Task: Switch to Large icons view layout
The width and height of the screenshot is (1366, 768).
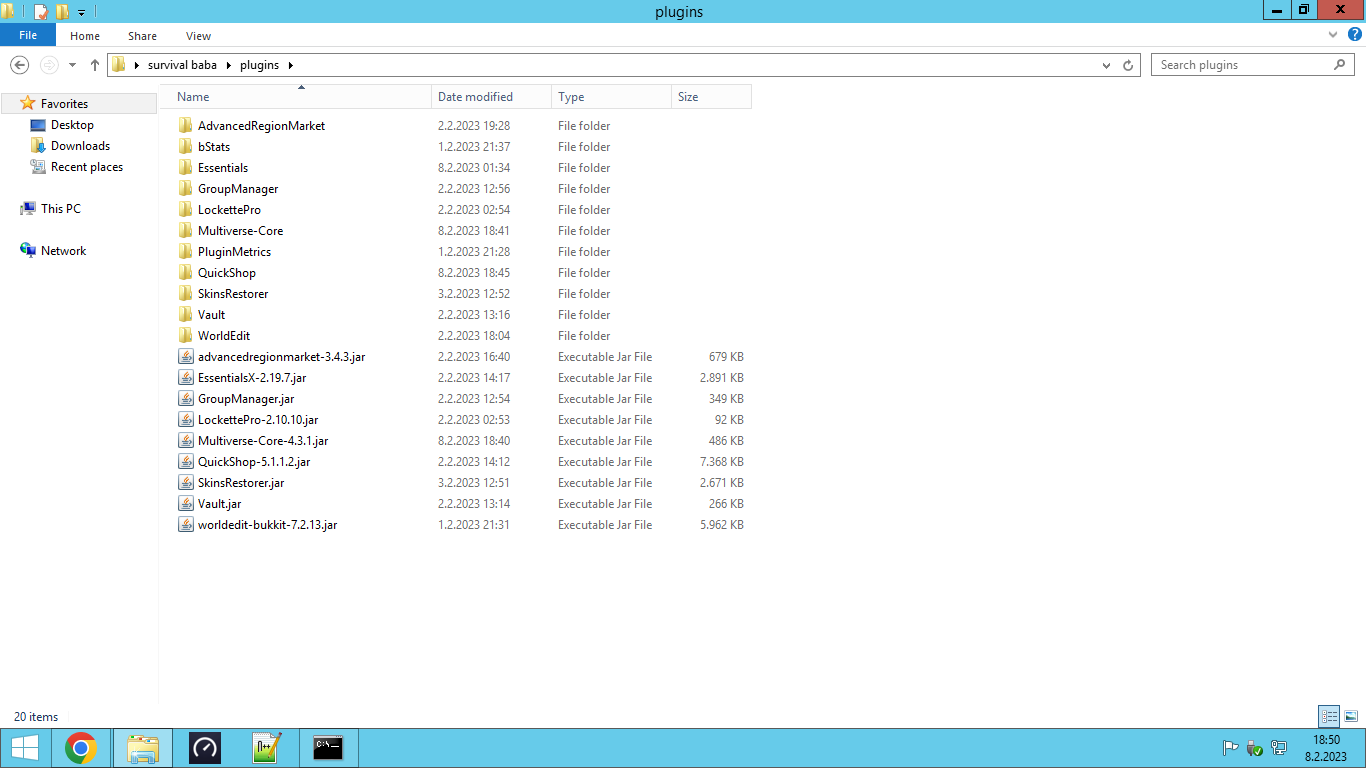Action: click(x=1351, y=716)
